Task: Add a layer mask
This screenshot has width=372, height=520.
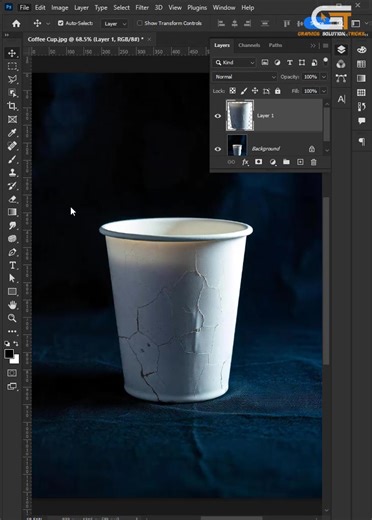Action: pyautogui.click(x=258, y=162)
